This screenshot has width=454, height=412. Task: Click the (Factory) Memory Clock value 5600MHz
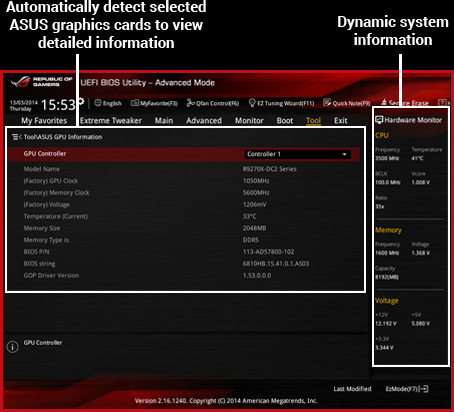256,193
